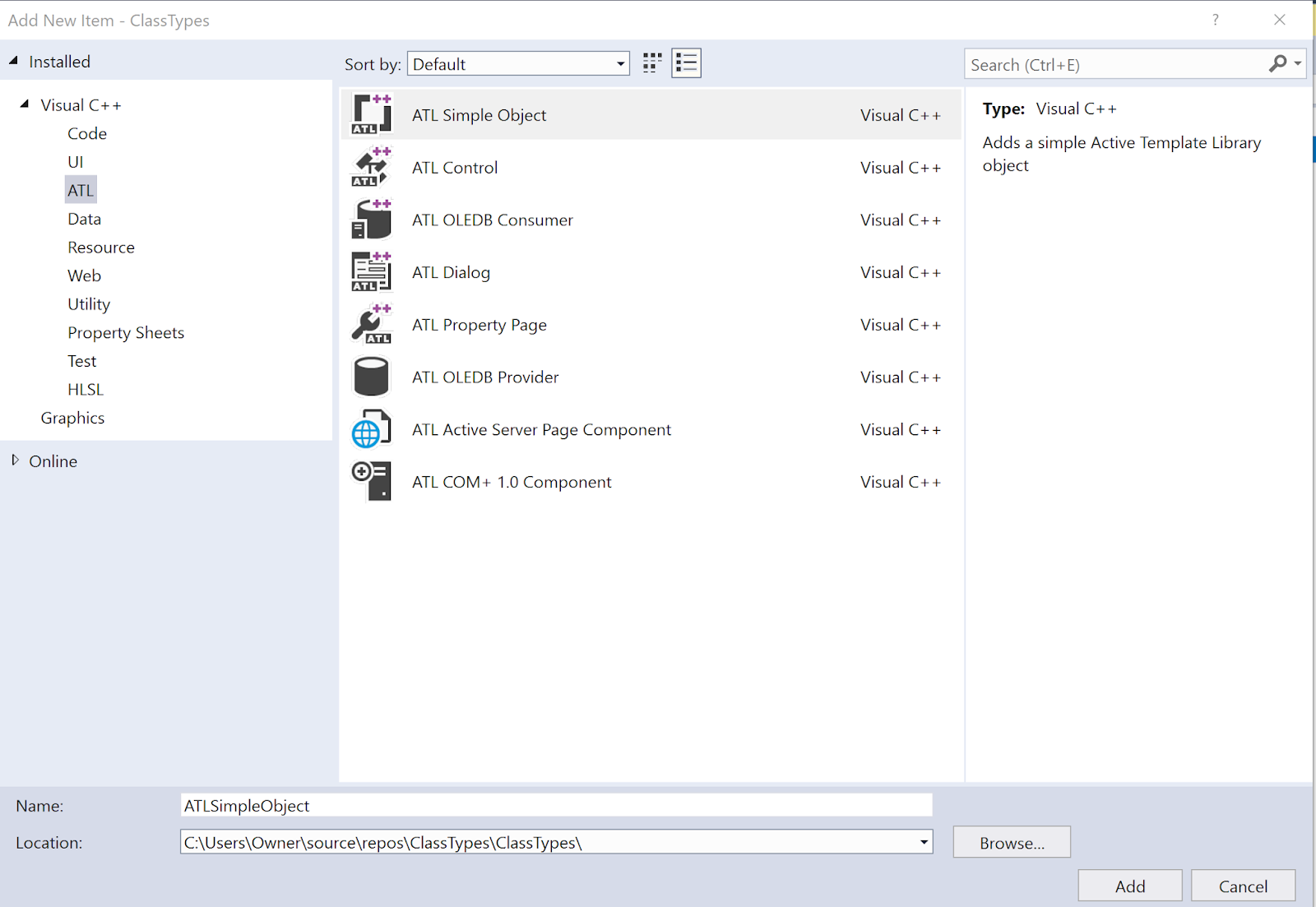1316x907 pixels.
Task: Select the Web category
Action: 84,275
